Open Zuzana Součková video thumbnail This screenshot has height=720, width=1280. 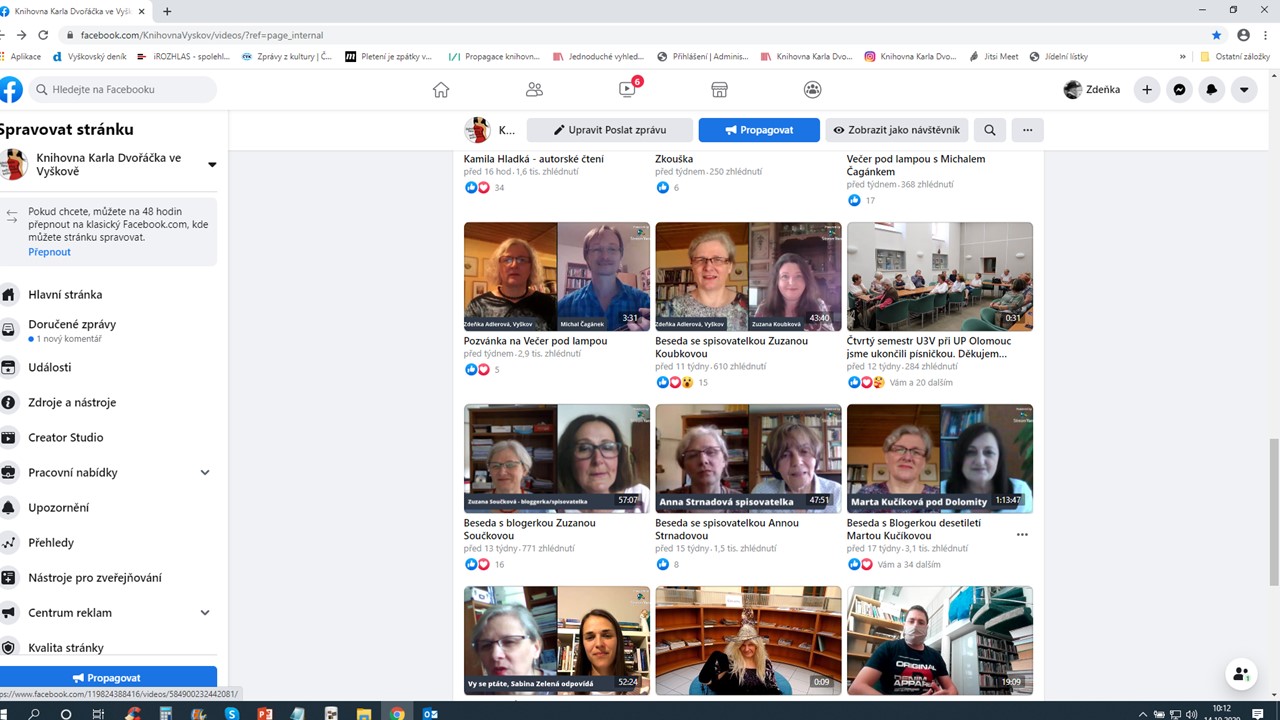coord(557,458)
